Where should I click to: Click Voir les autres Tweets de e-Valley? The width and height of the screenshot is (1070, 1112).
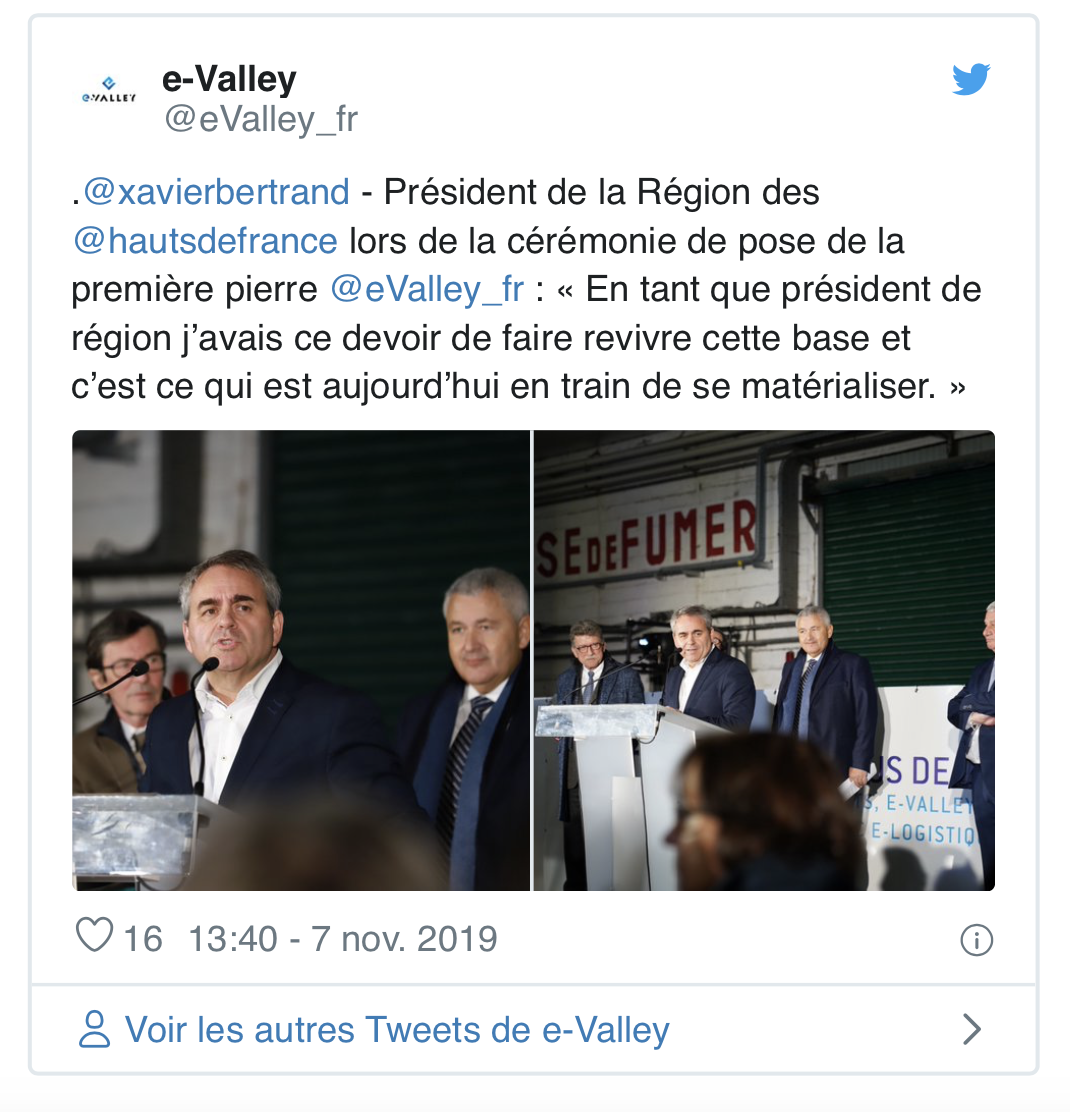click(x=397, y=1030)
